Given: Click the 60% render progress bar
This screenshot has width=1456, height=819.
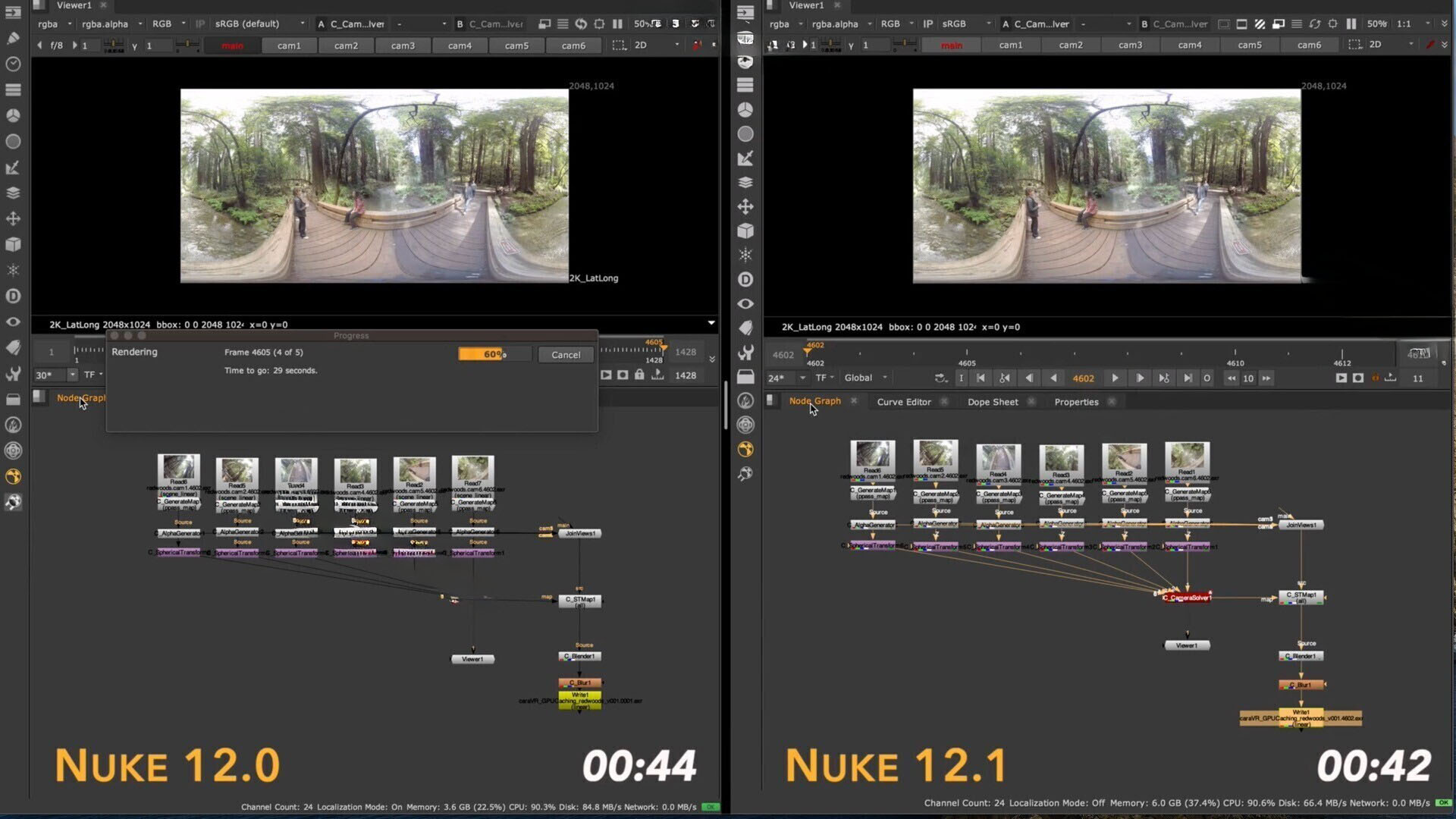Looking at the screenshot, I should pyautogui.click(x=494, y=354).
